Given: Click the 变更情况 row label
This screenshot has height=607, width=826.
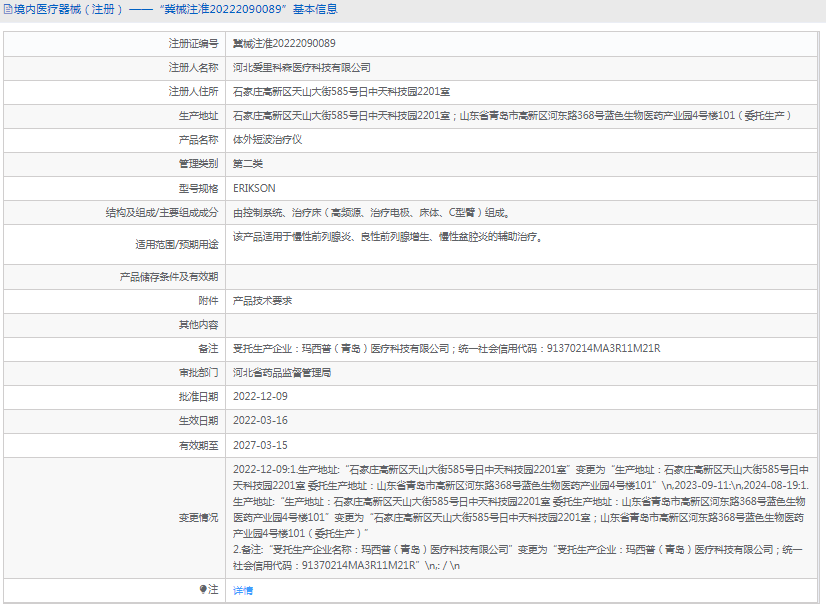Looking at the screenshot, I should (198, 518).
